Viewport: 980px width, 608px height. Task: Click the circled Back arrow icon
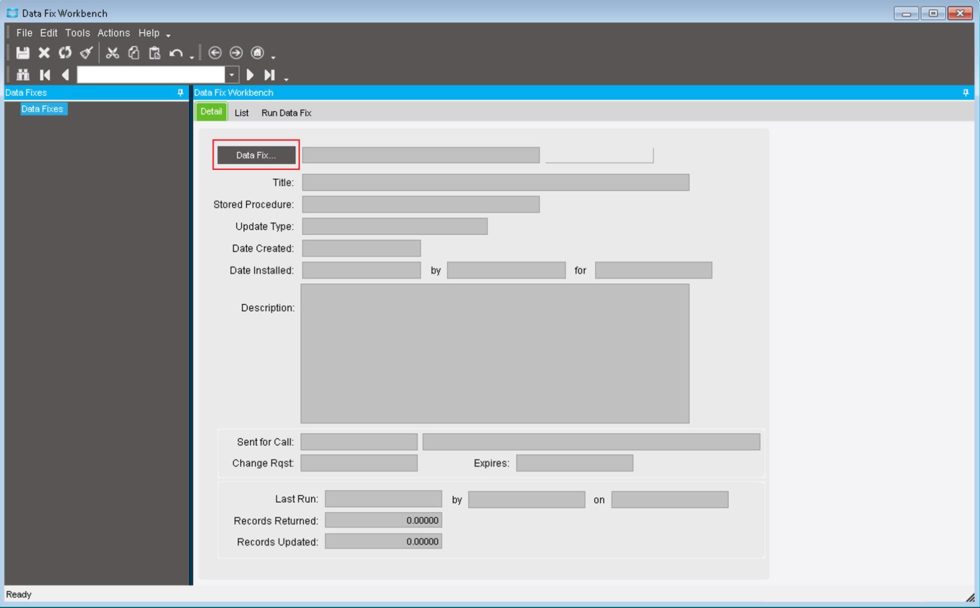pos(215,53)
